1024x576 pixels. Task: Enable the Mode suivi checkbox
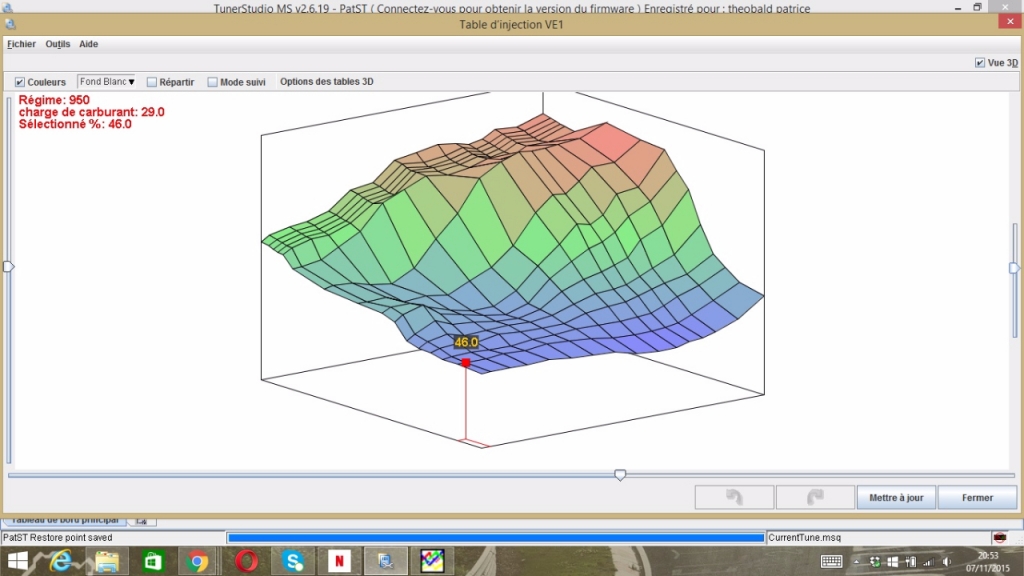[212, 82]
